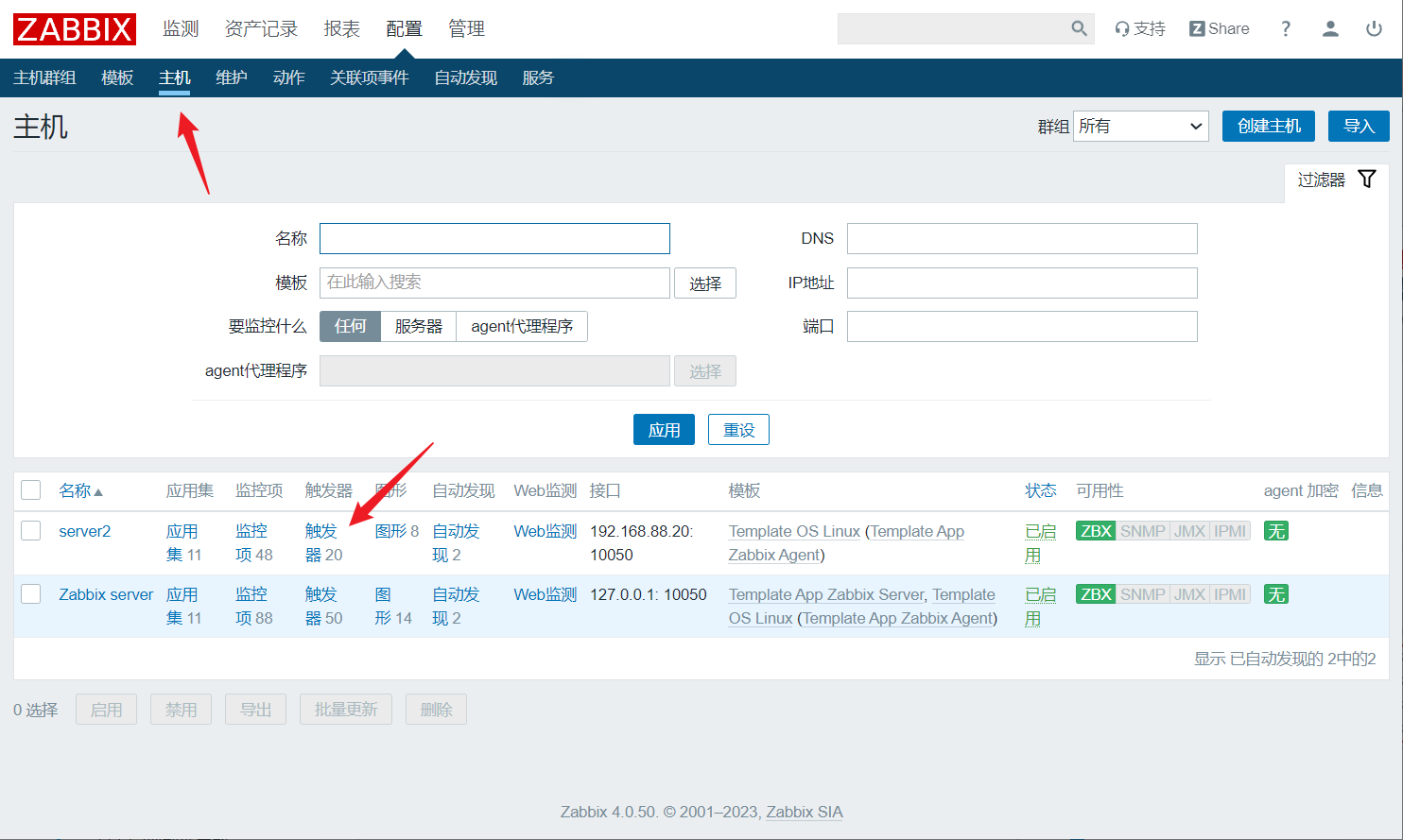Focus the host name filter field

tap(494, 238)
